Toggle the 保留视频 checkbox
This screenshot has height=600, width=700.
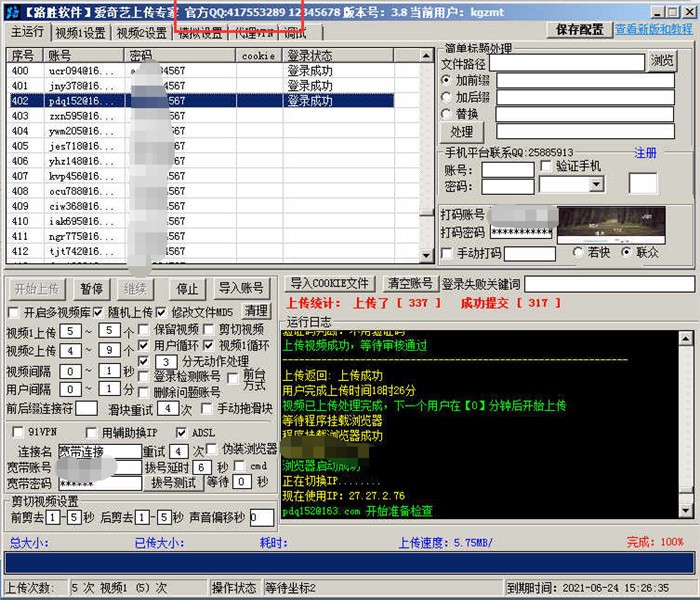(x=144, y=329)
